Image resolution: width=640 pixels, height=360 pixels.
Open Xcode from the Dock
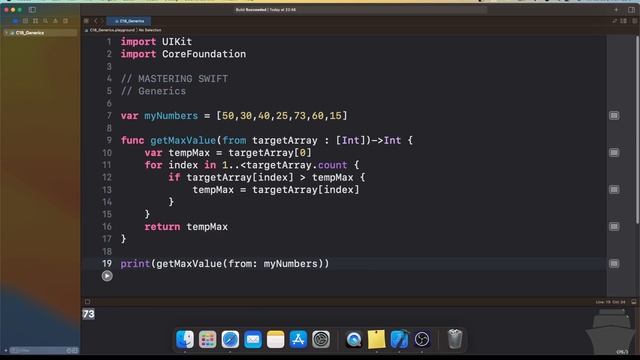tap(399, 339)
